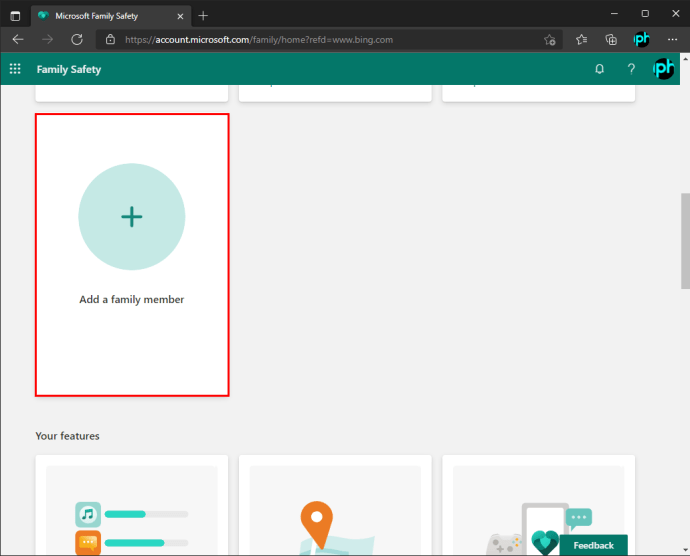Viewport: 690px width, 556px height.
Task: Select the Microsoft Family Safety tab
Action: coord(111,16)
